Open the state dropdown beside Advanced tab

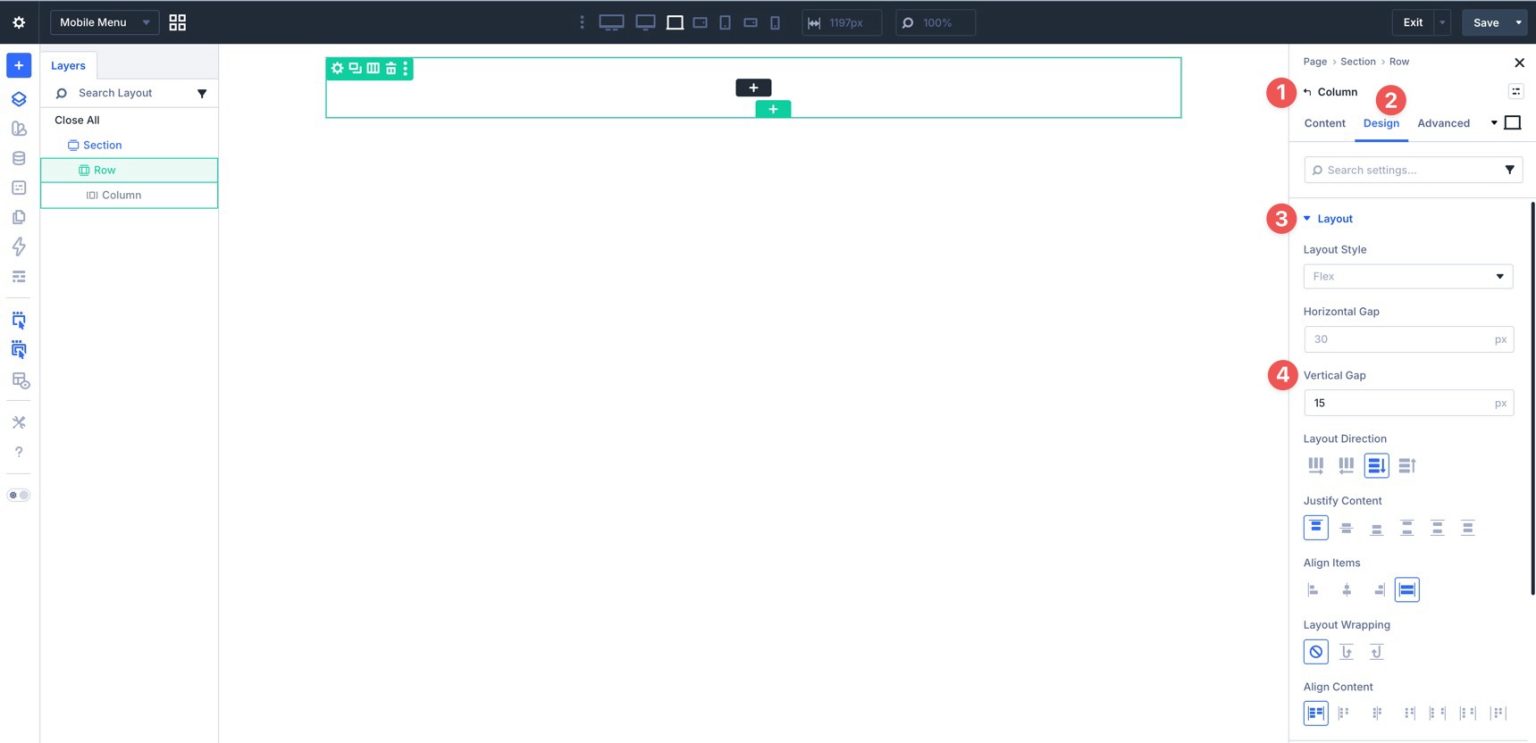tap(1494, 123)
